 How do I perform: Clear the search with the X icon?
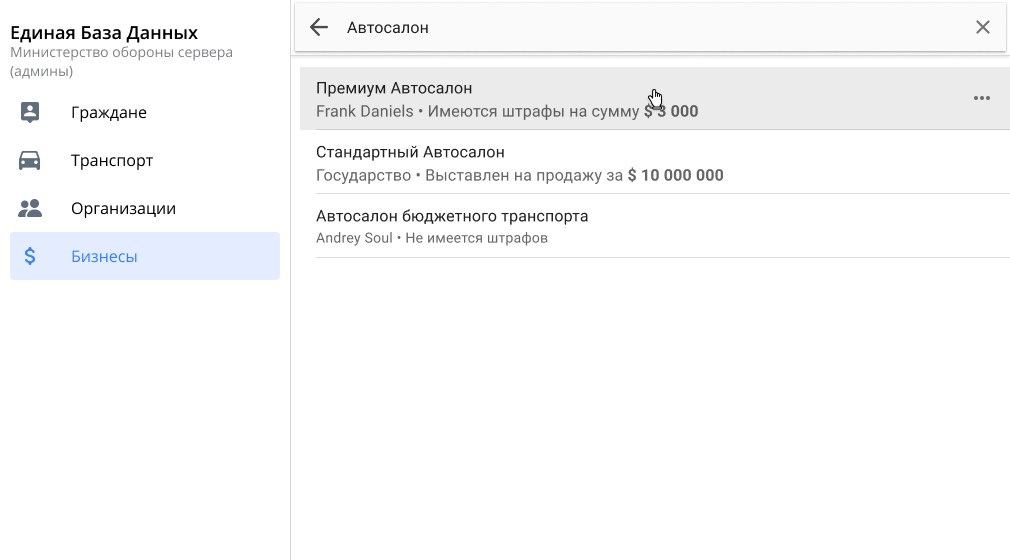[x=982, y=28]
